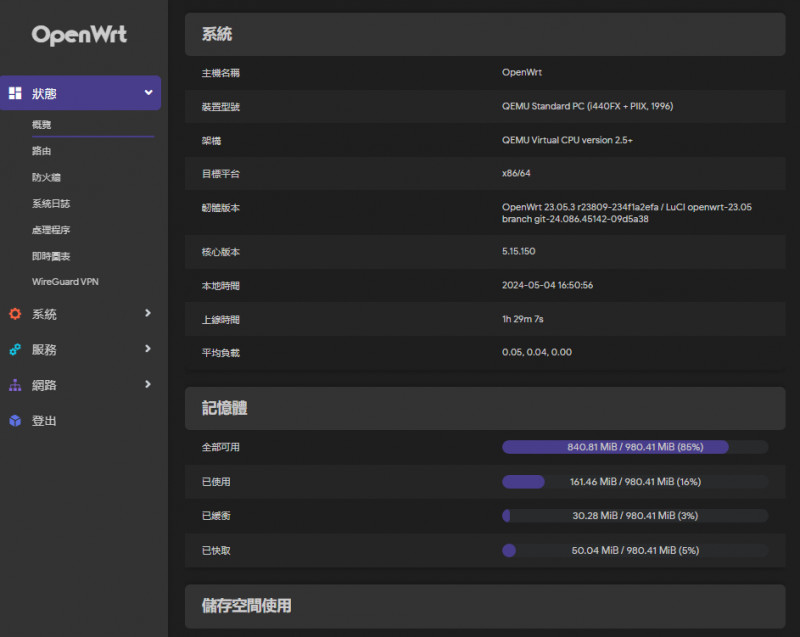Open the 概覽 overview page

pyautogui.click(x=41, y=125)
